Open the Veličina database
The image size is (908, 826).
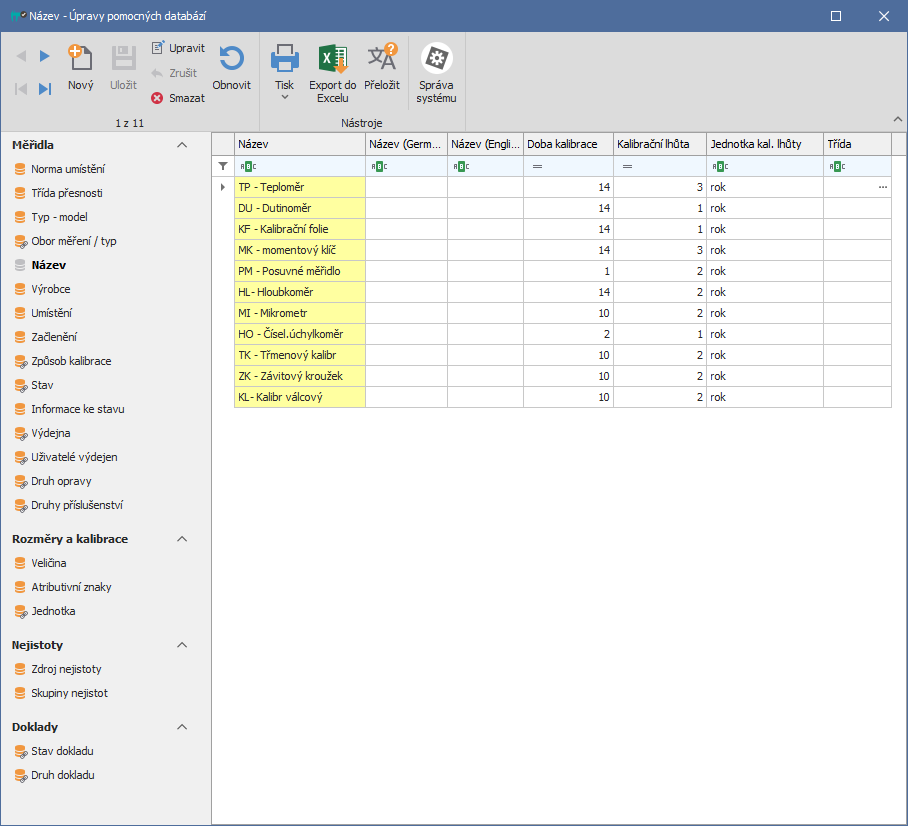pyautogui.click(x=40, y=563)
